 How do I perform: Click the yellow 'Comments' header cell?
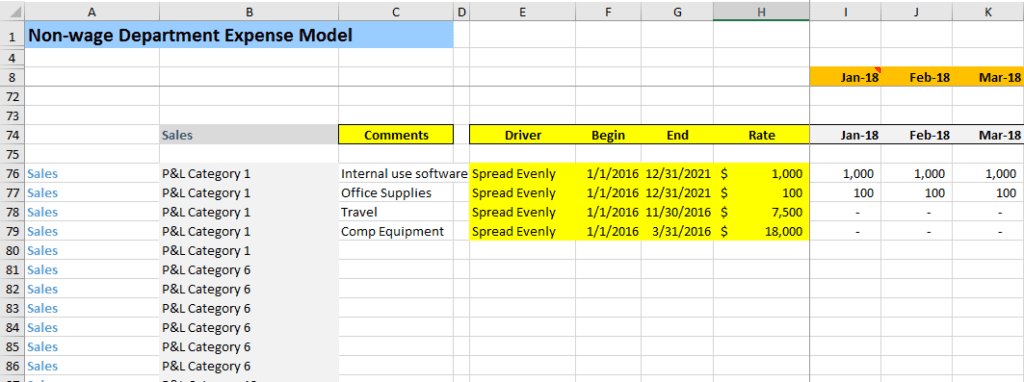click(x=396, y=135)
